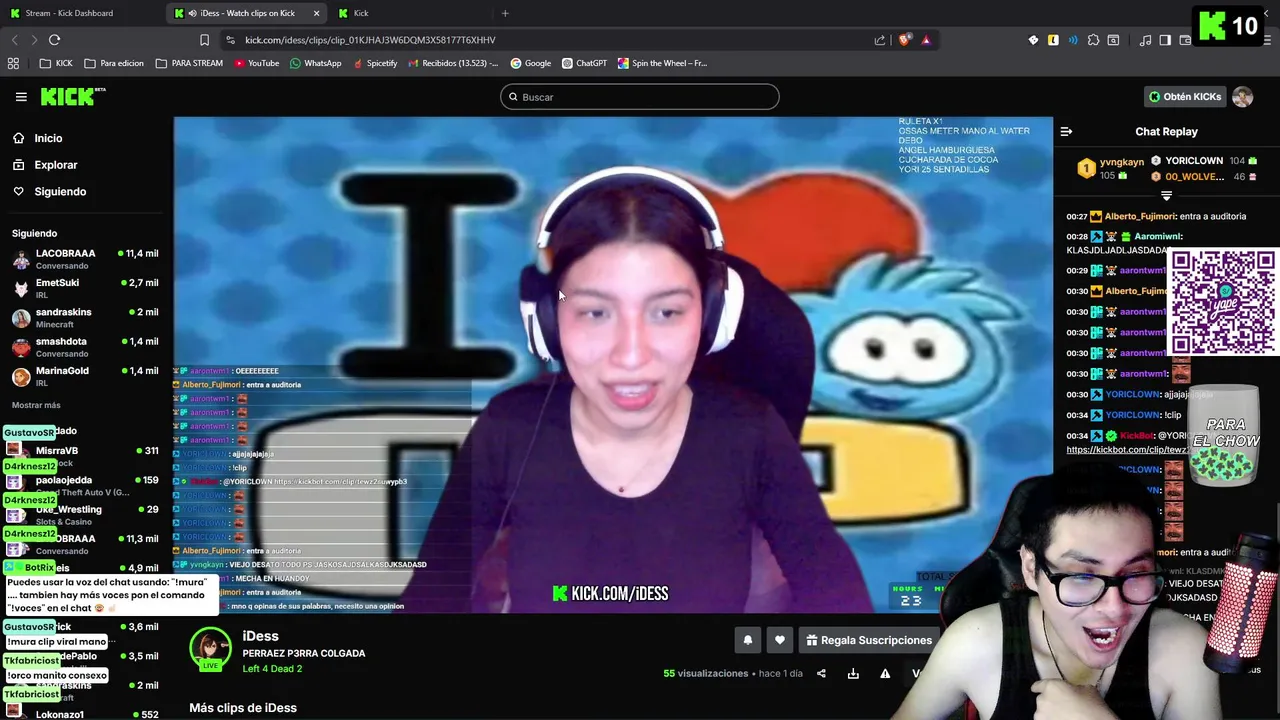Open YouTube bookmark
The height and width of the screenshot is (720, 1280).
(256, 63)
